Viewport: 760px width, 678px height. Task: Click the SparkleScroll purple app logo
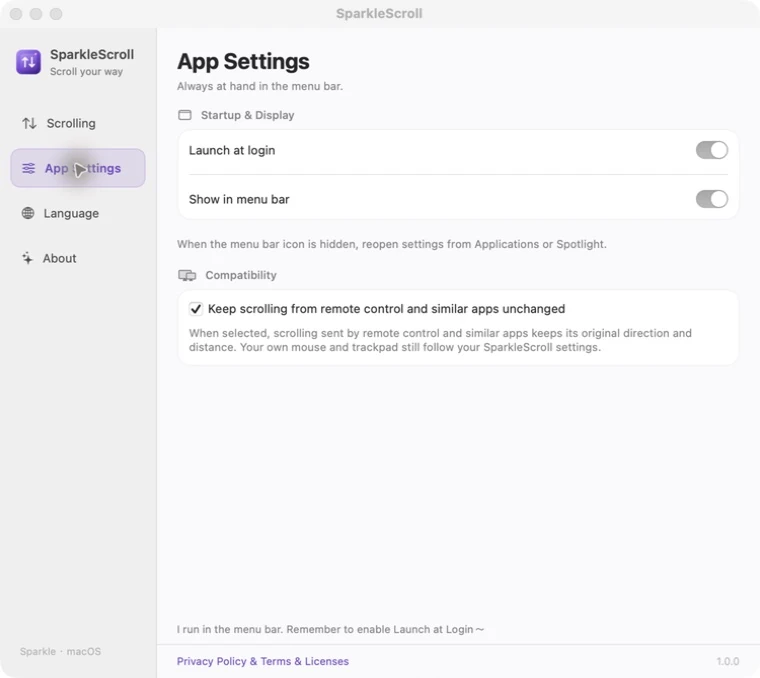(x=28, y=62)
